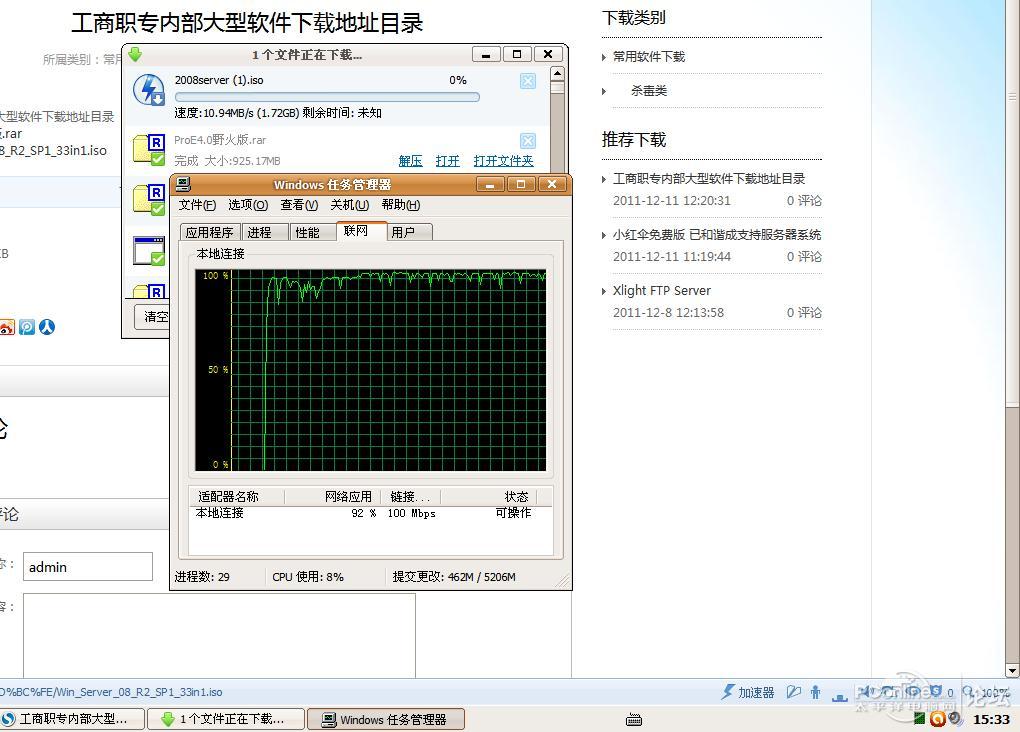Image resolution: width=1020 pixels, height=732 pixels.
Task: Click the pen note icon in browser status bar
Action: coord(793,692)
